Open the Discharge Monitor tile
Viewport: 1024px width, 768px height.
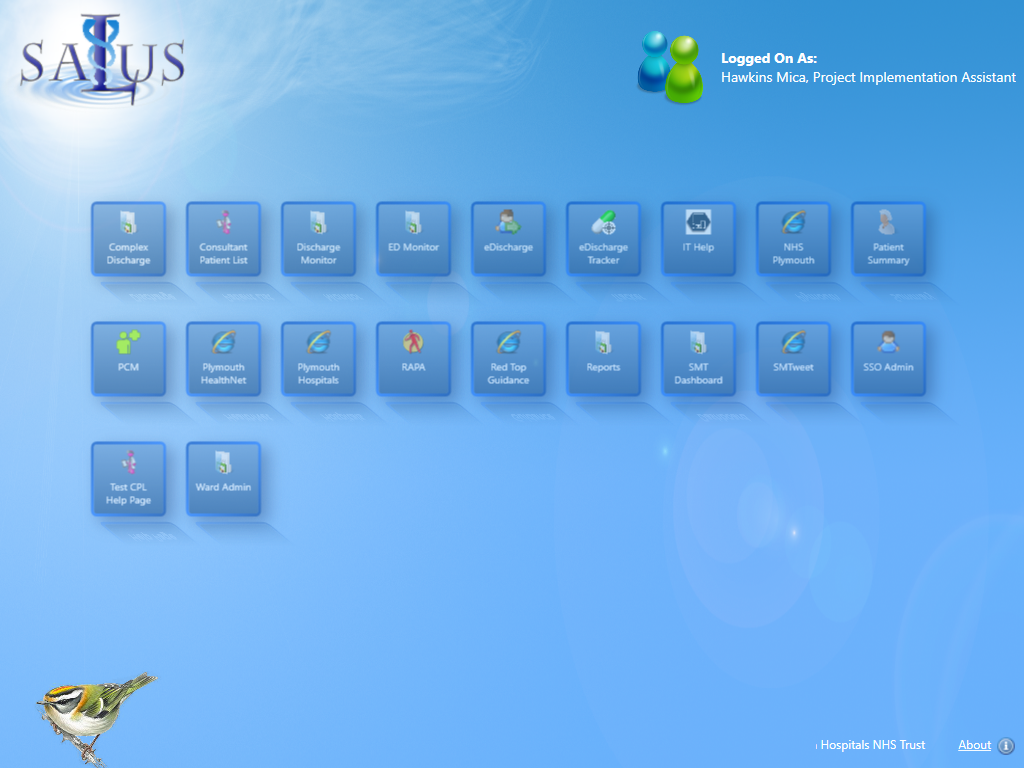point(318,239)
